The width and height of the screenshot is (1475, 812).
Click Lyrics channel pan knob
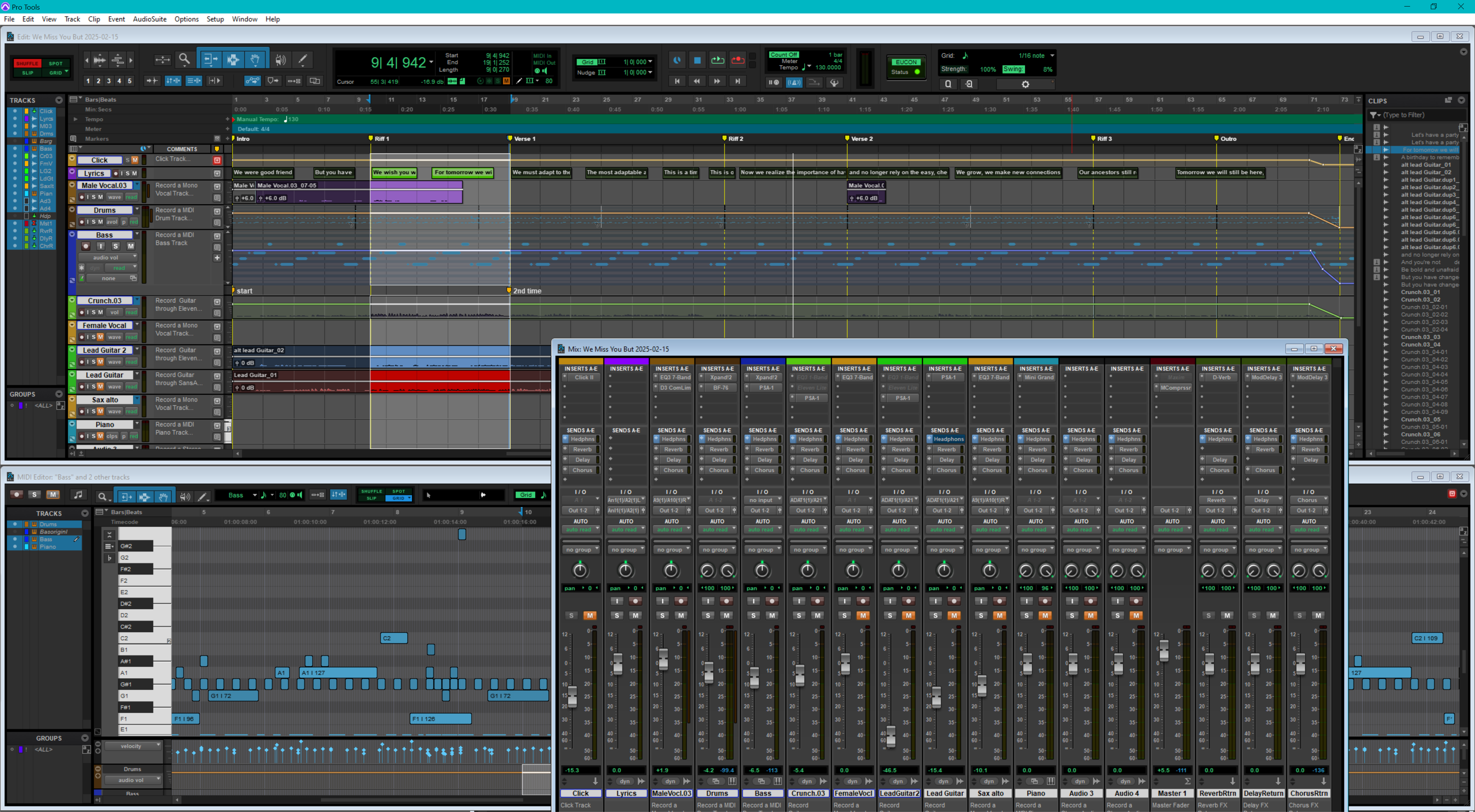tap(625, 570)
